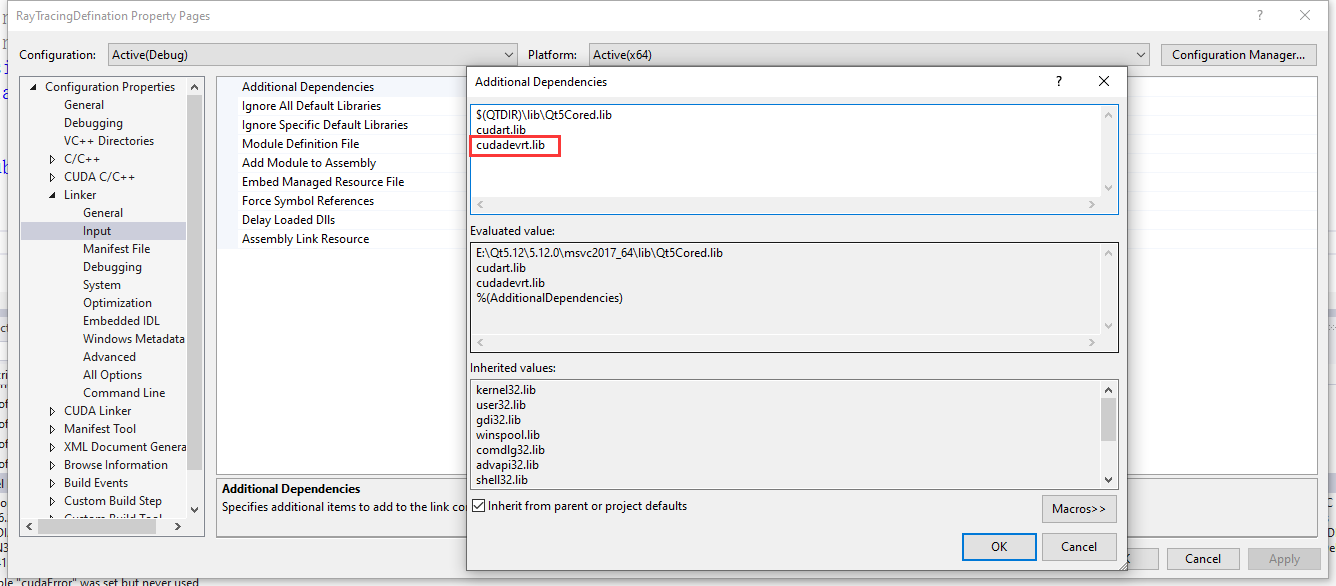Click the Macros>> button
Viewport: 1336px width, 586px height.
(1079, 508)
